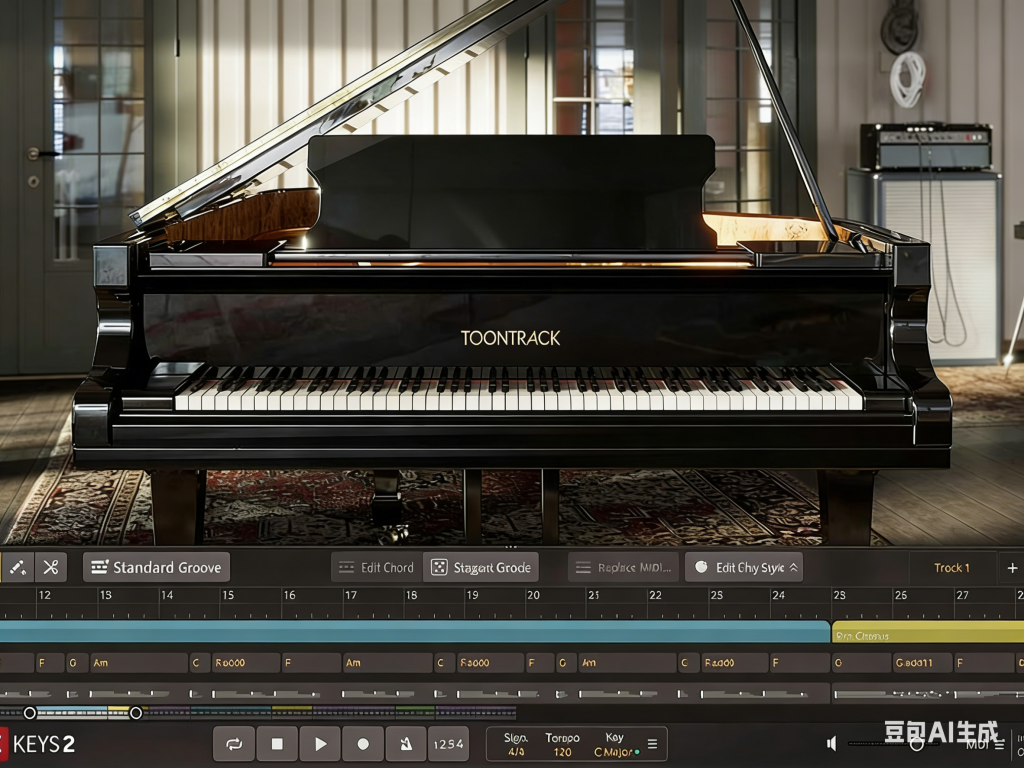Select the Gadd11 chord block

click(x=921, y=663)
